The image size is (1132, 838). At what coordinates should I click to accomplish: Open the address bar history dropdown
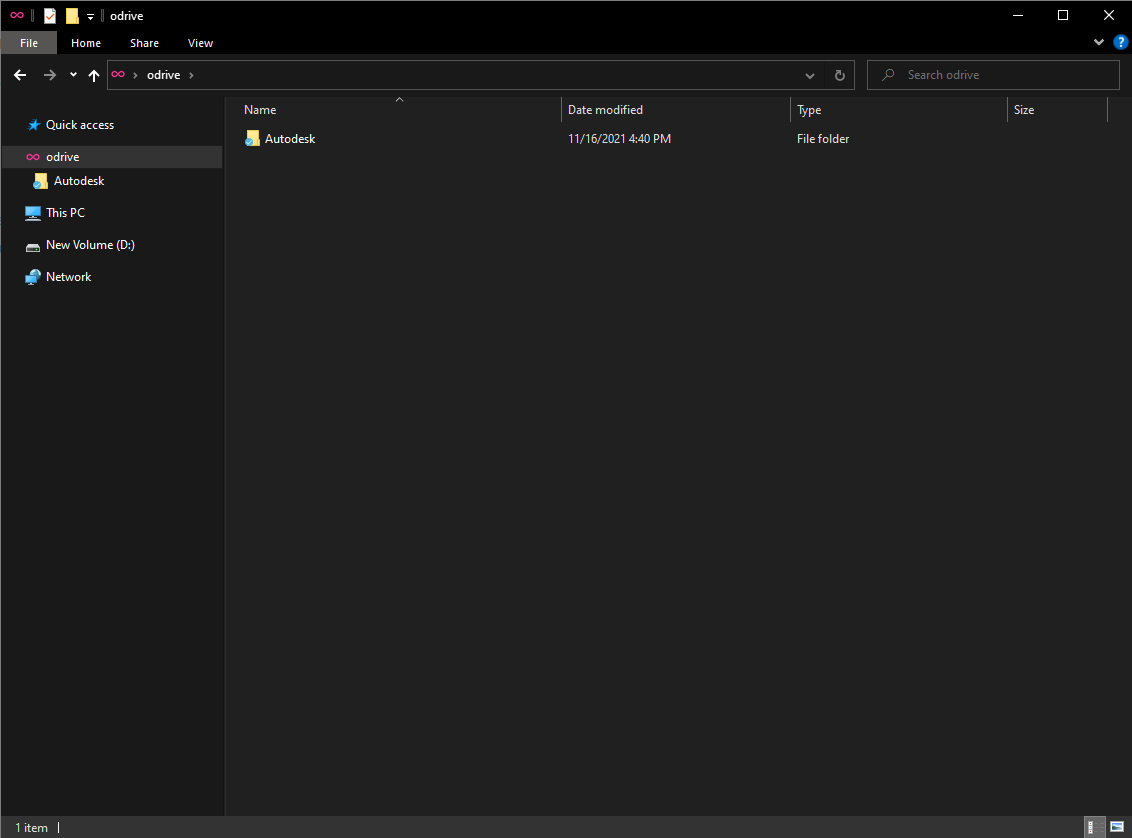point(810,76)
